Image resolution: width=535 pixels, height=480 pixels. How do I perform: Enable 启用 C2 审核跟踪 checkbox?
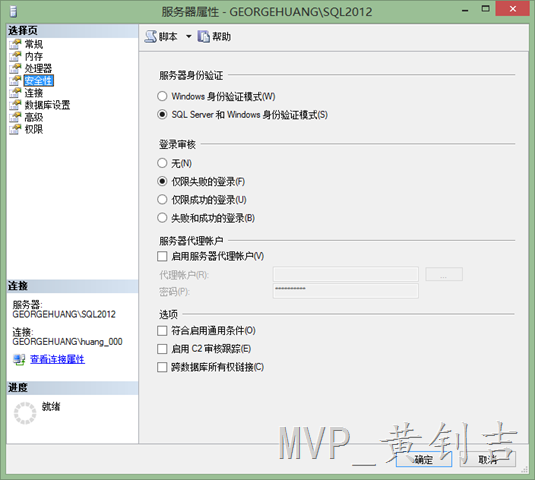(162, 349)
